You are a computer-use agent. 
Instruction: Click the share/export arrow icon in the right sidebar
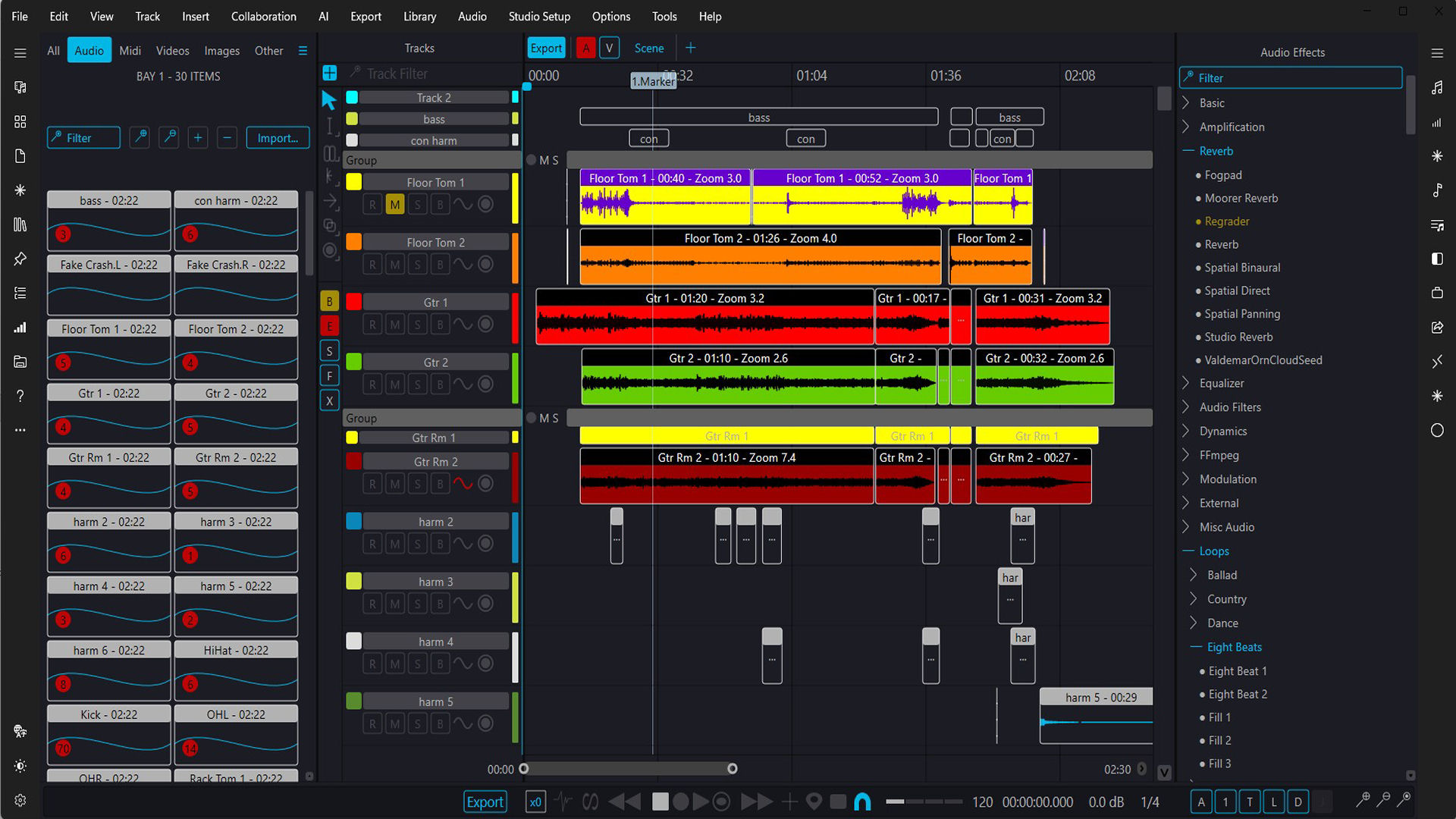[1438, 328]
